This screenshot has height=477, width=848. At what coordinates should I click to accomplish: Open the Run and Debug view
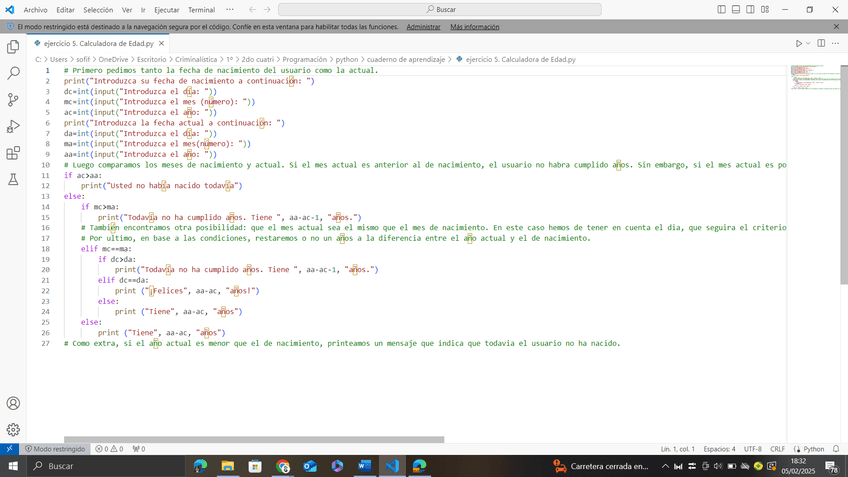click(x=13, y=127)
